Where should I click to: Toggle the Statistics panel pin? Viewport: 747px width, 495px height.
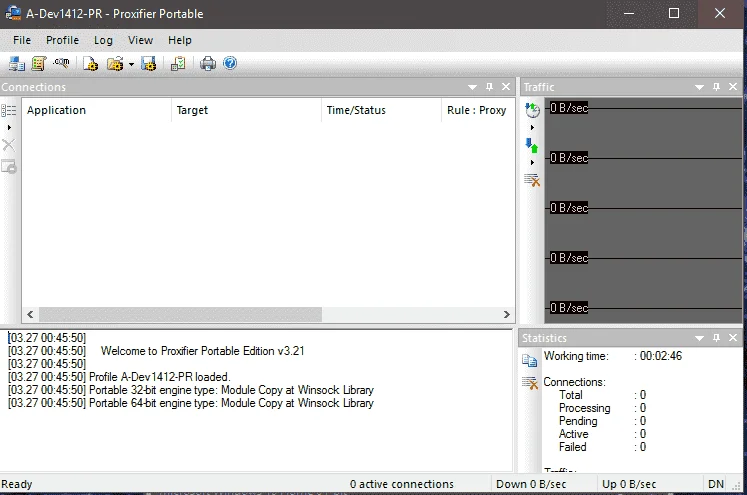(x=717, y=338)
